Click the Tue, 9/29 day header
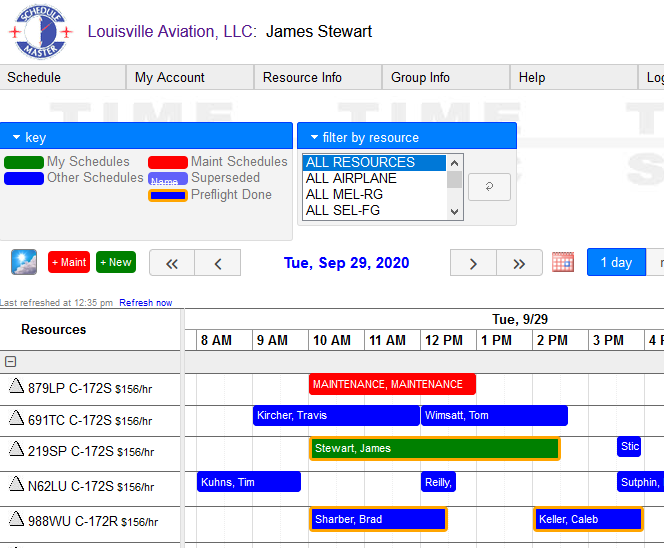Image resolution: width=664 pixels, height=548 pixels. click(x=520, y=319)
